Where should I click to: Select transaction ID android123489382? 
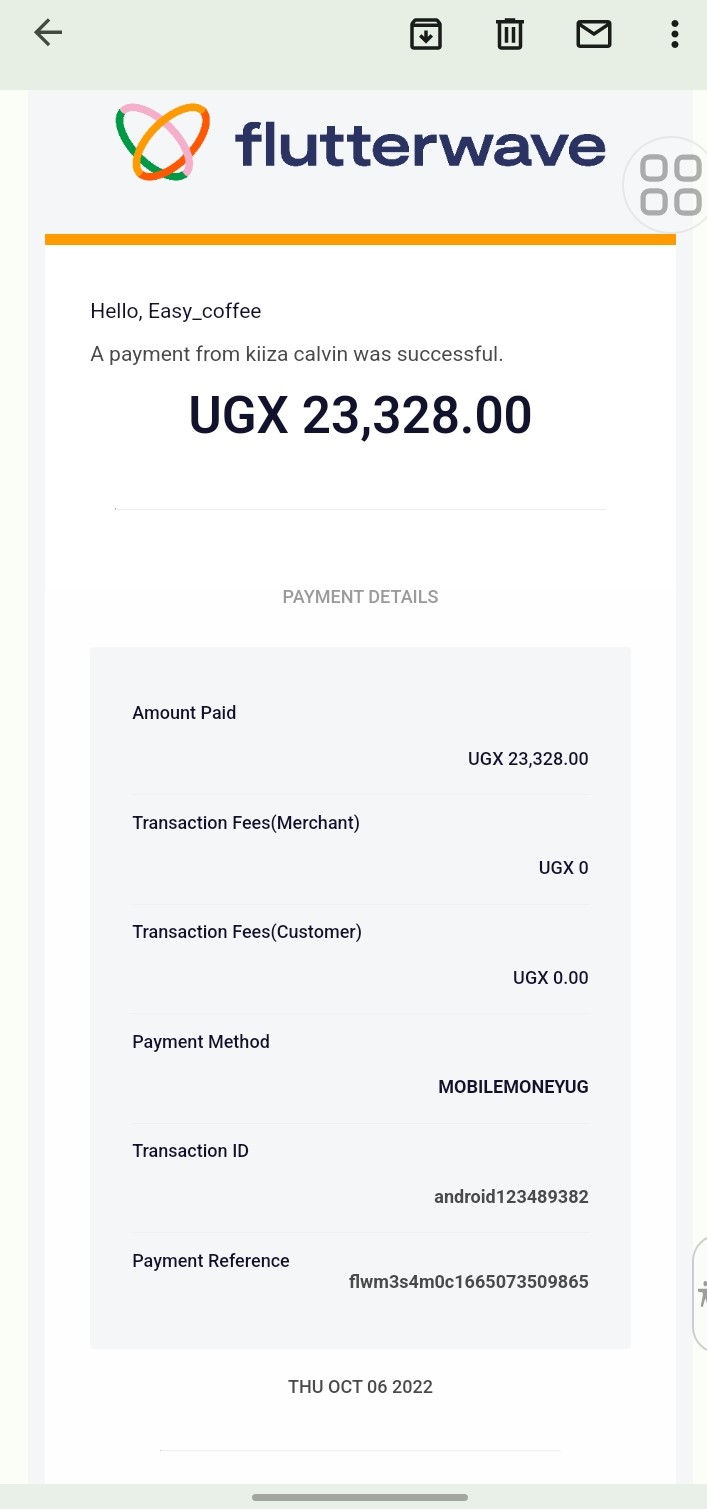pos(511,1196)
